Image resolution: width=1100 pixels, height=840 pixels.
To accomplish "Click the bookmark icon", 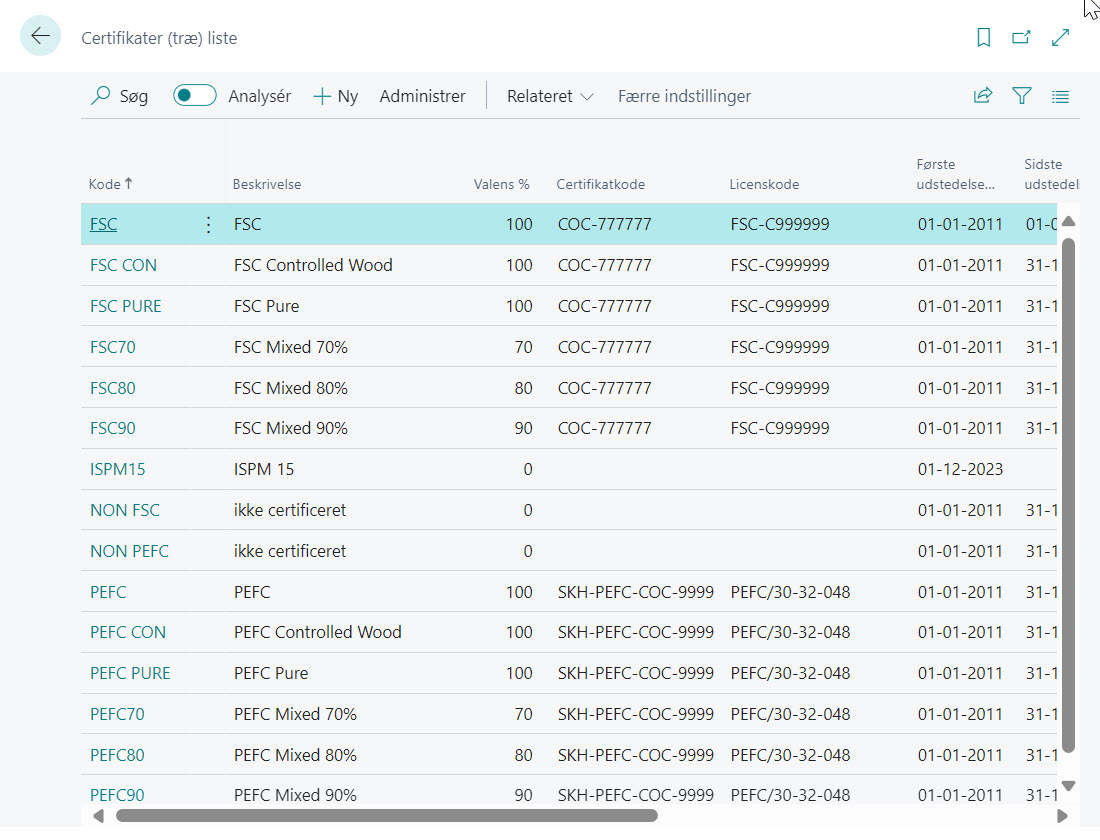I will coord(984,37).
